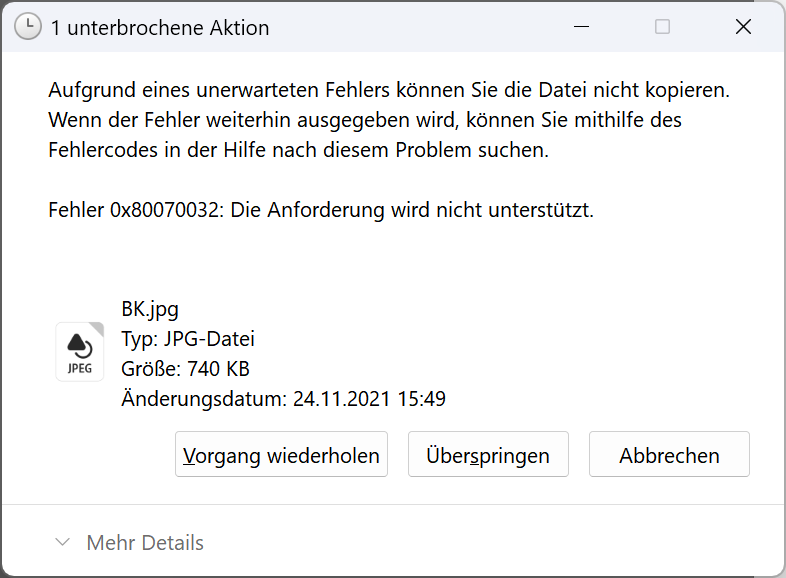This screenshot has width=786, height=578.
Task: Click the 'Mehr Details' label
Action: [x=145, y=543]
